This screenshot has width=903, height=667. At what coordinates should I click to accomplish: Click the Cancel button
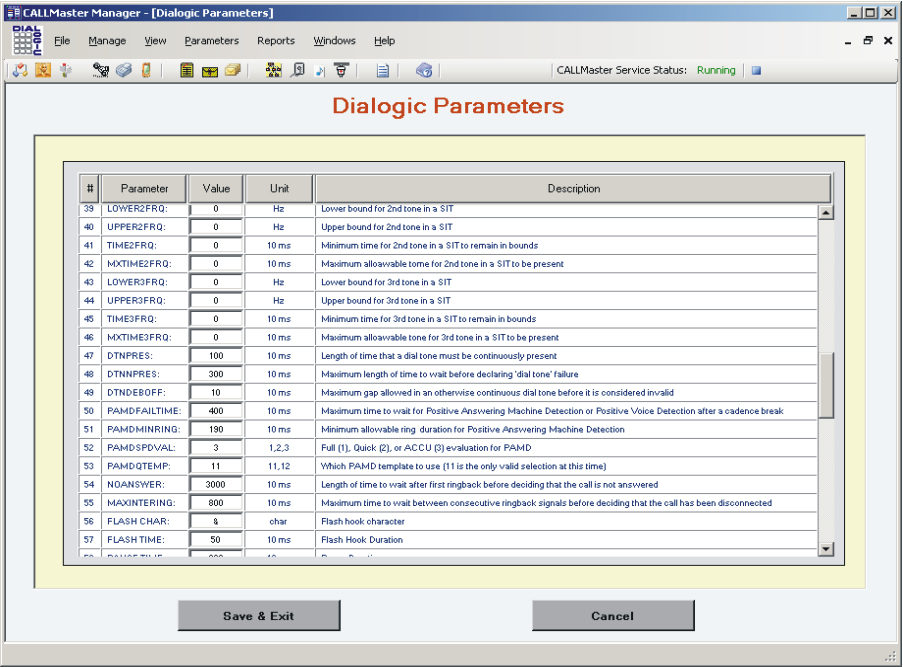pyautogui.click(x=613, y=616)
